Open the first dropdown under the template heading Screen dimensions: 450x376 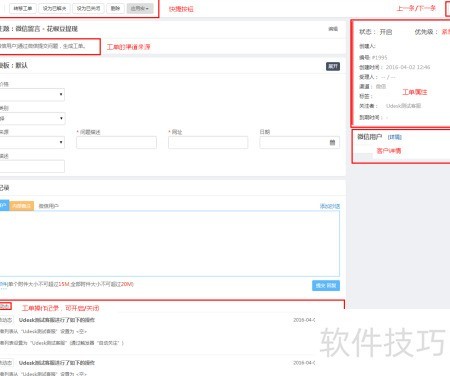pos(32,94)
